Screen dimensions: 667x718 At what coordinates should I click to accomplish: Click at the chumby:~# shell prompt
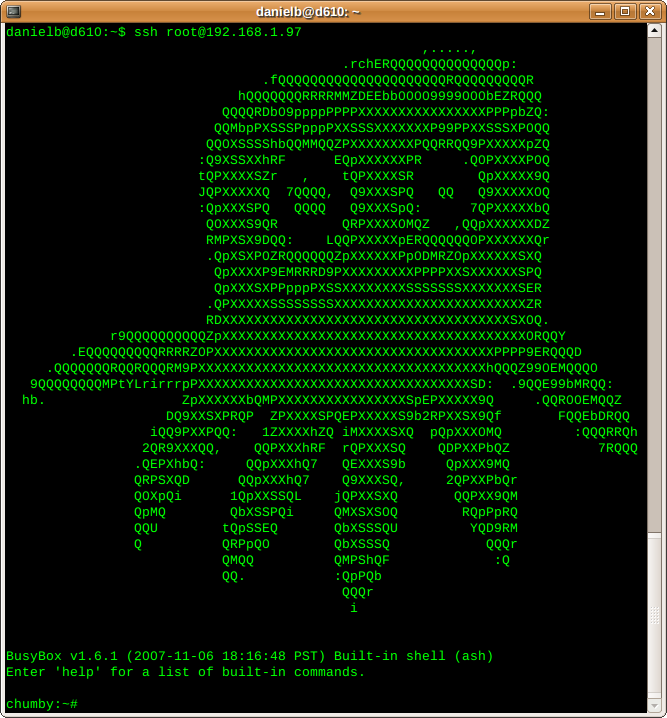pyautogui.click(x=42, y=704)
